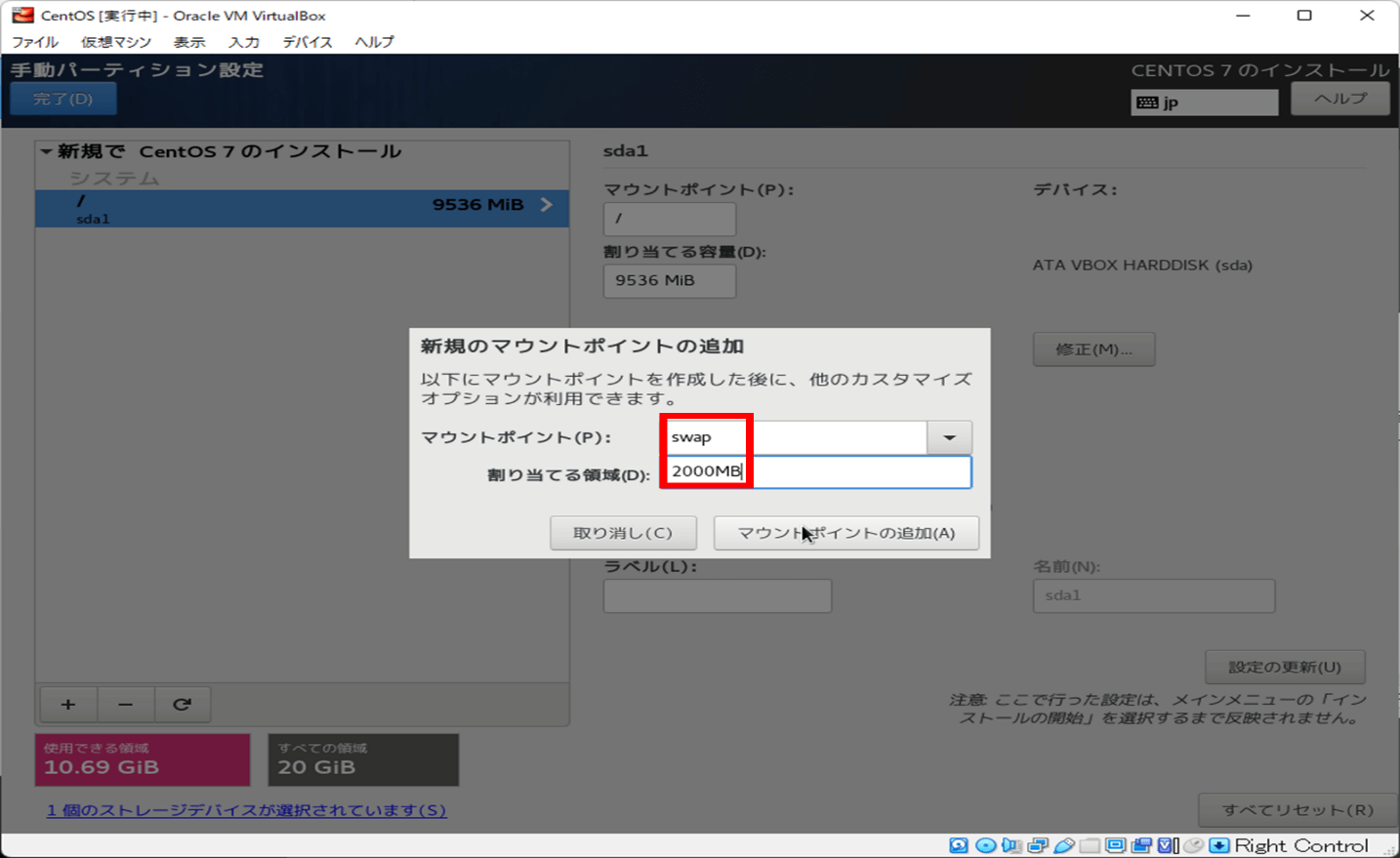This screenshot has height=858, width=1400.
Task: Click the keyboard capture arrow icon
Action: [1219, 845]
